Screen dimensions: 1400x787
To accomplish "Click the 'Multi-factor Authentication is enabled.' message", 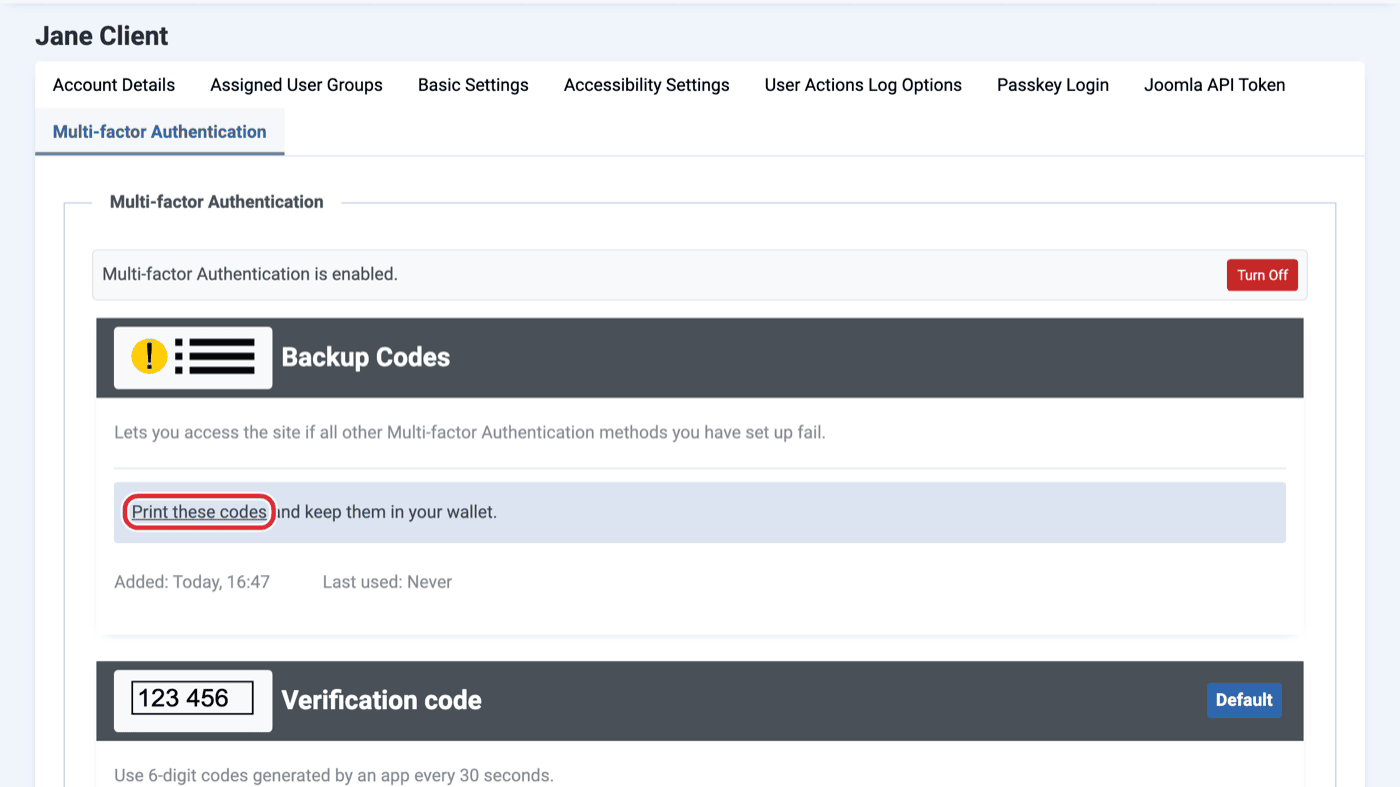I will (250, 274).
